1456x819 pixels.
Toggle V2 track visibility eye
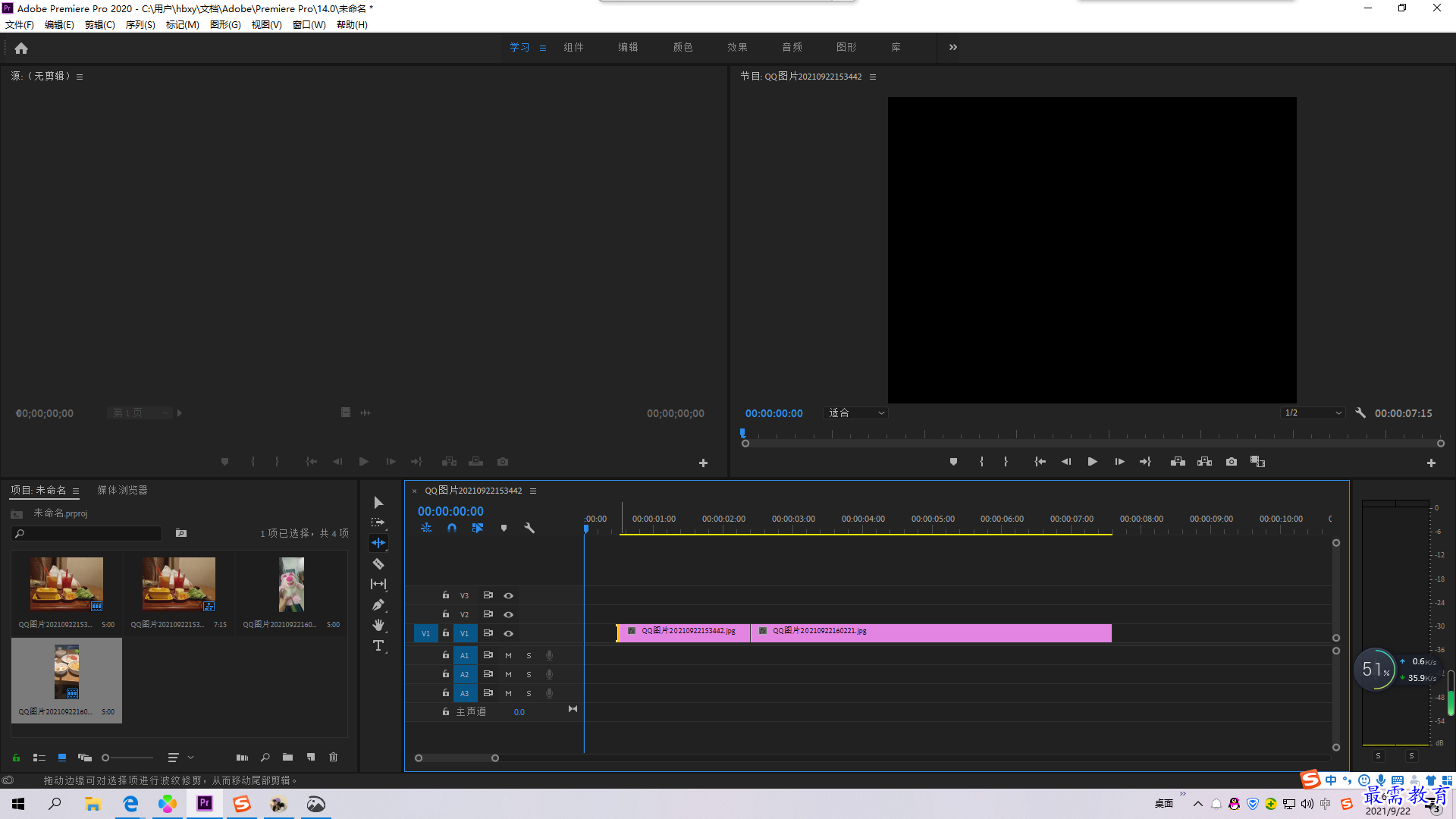509,614
